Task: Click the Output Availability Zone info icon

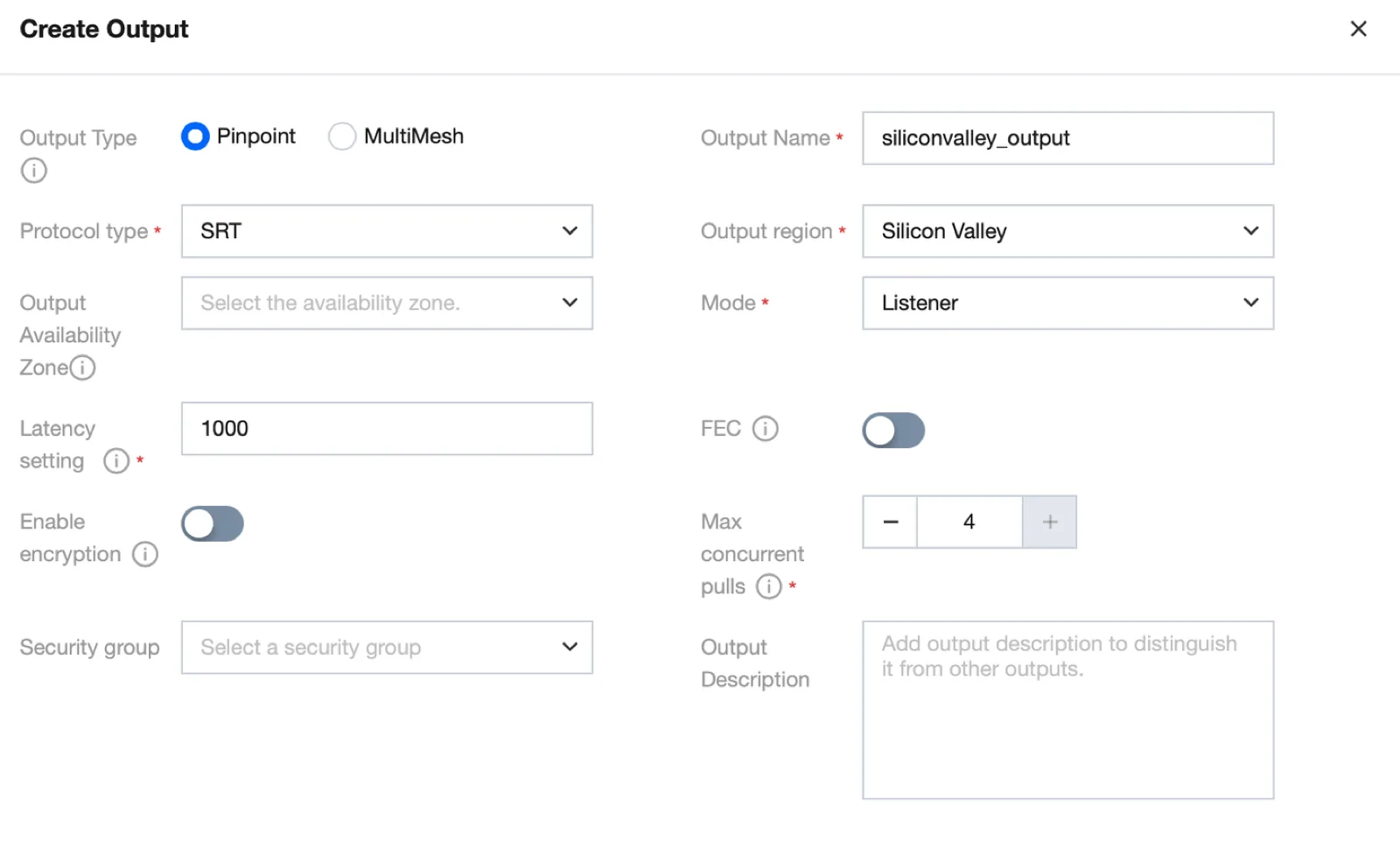Action: (82, 368)
